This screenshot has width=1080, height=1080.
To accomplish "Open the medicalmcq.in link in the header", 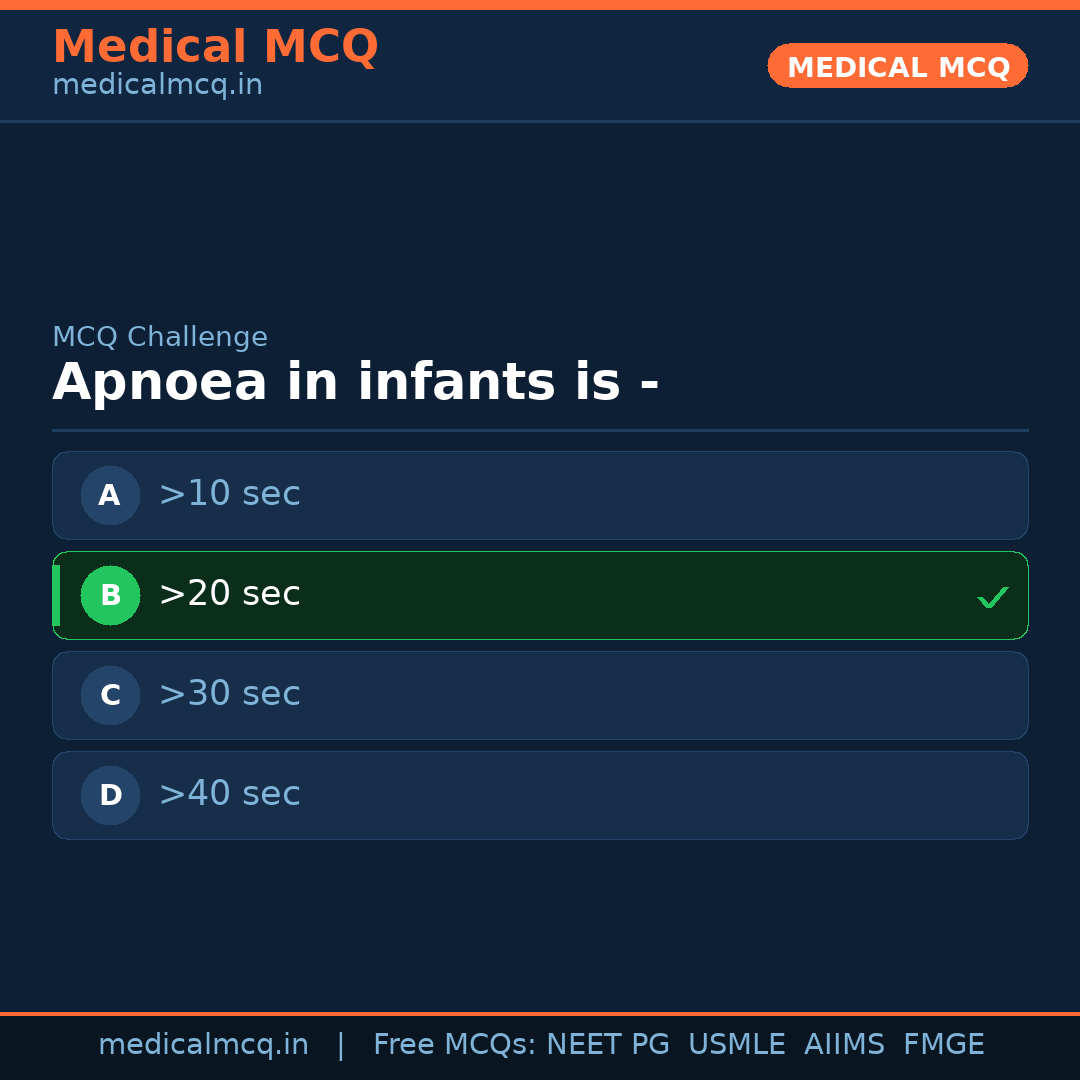I will tap(157, 85).
